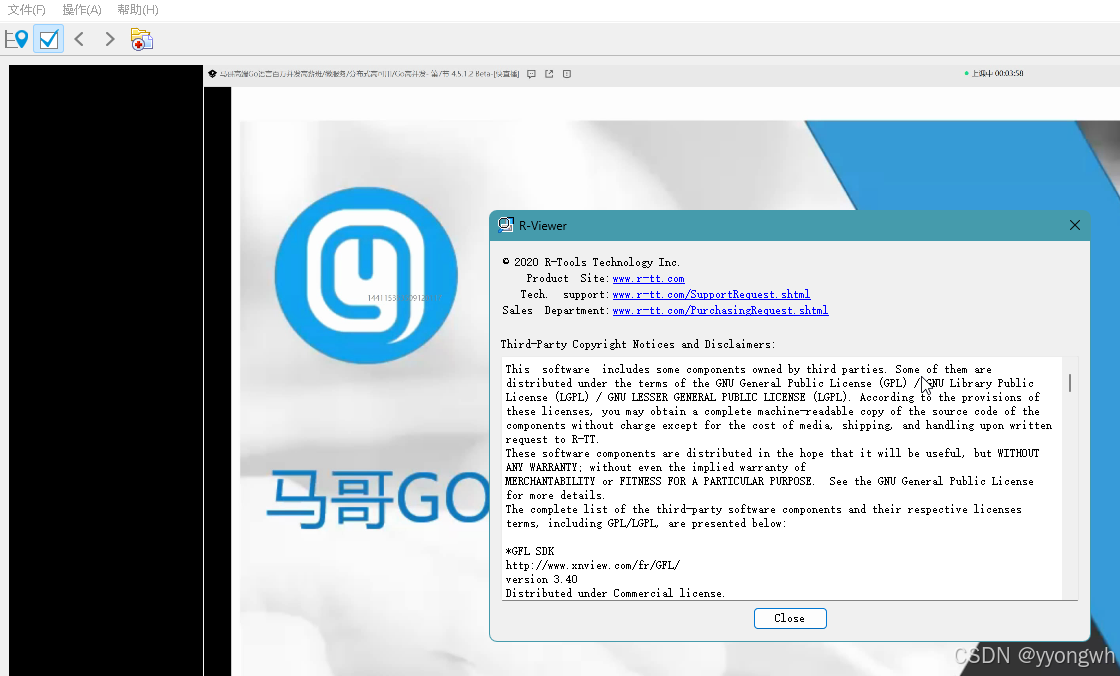The width and height of the screenshot is (1120, 676).
Task: Click the 'version 3.40' line
Action: [x=541, y=580]
